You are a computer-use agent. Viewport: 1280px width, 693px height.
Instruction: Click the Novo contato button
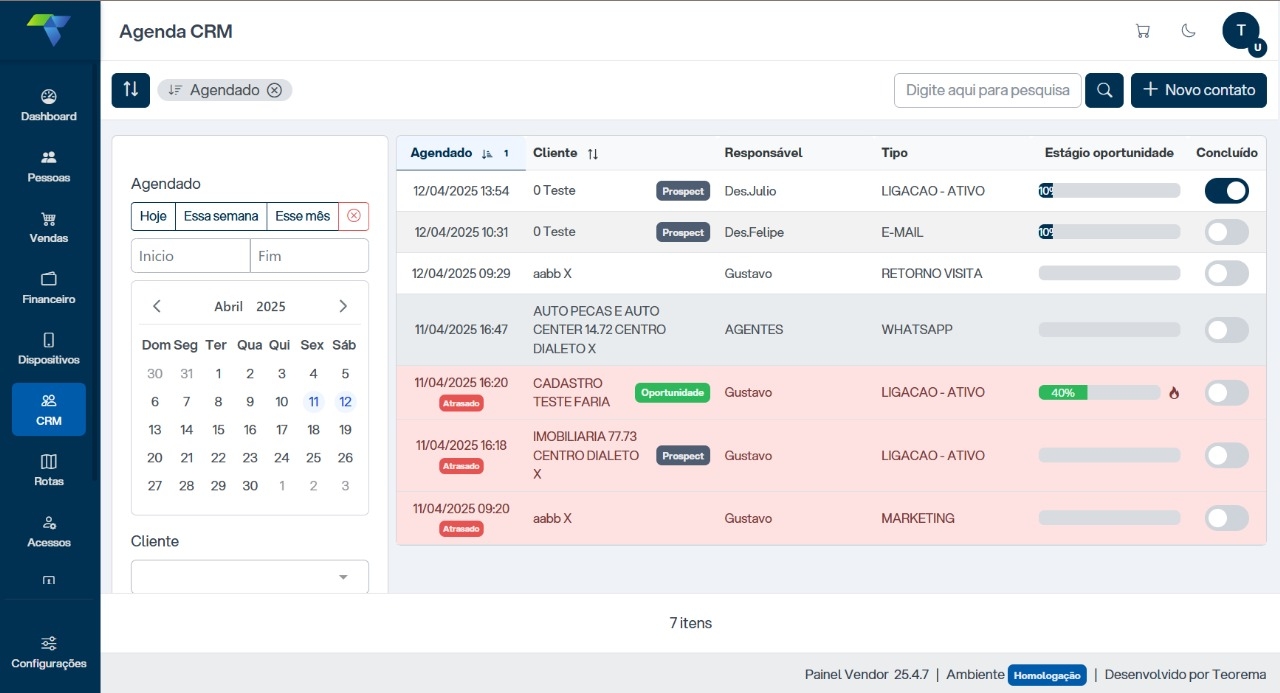click(x=1198, y=90)
